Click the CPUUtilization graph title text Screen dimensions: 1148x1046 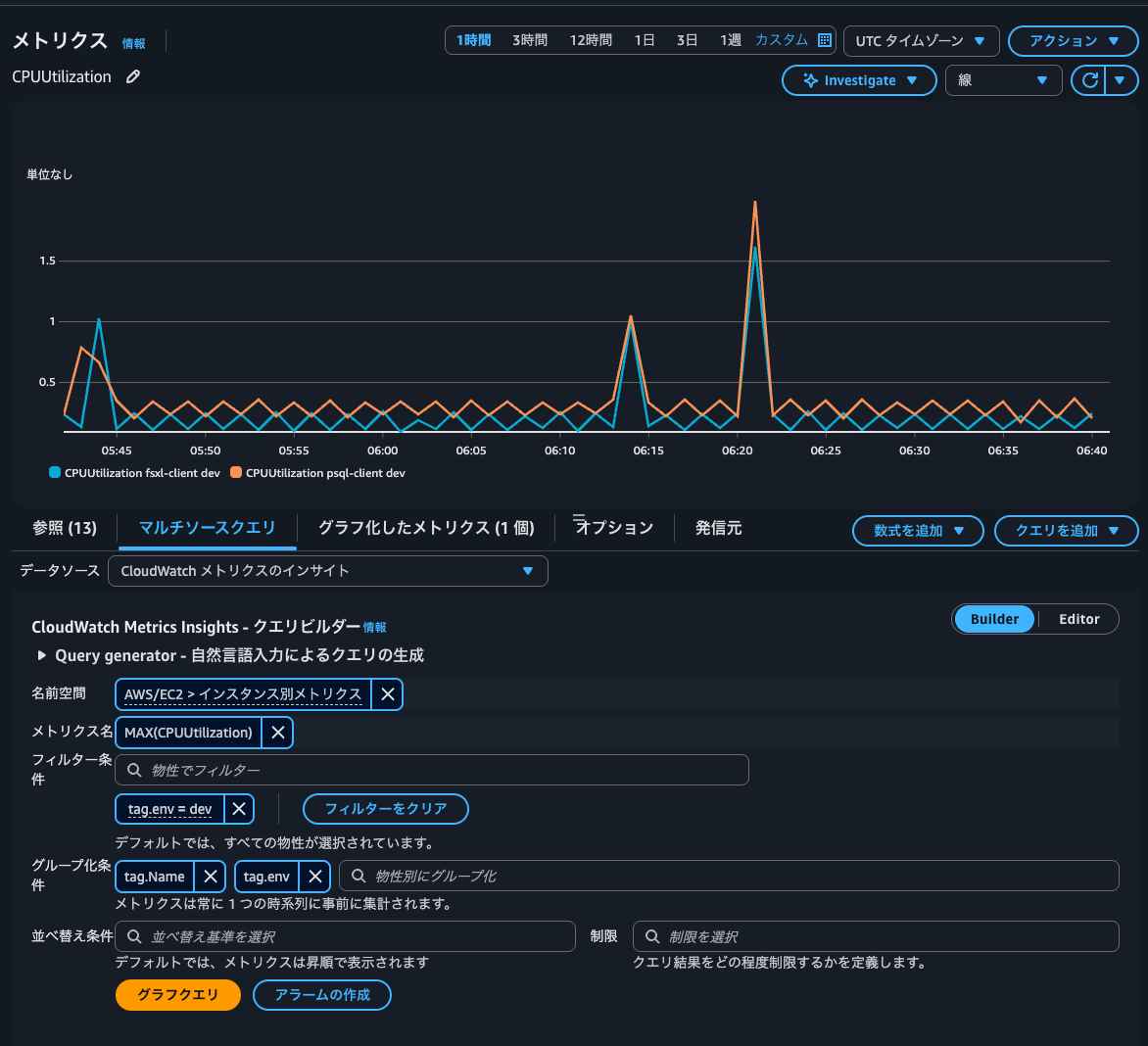coord(62,76)
